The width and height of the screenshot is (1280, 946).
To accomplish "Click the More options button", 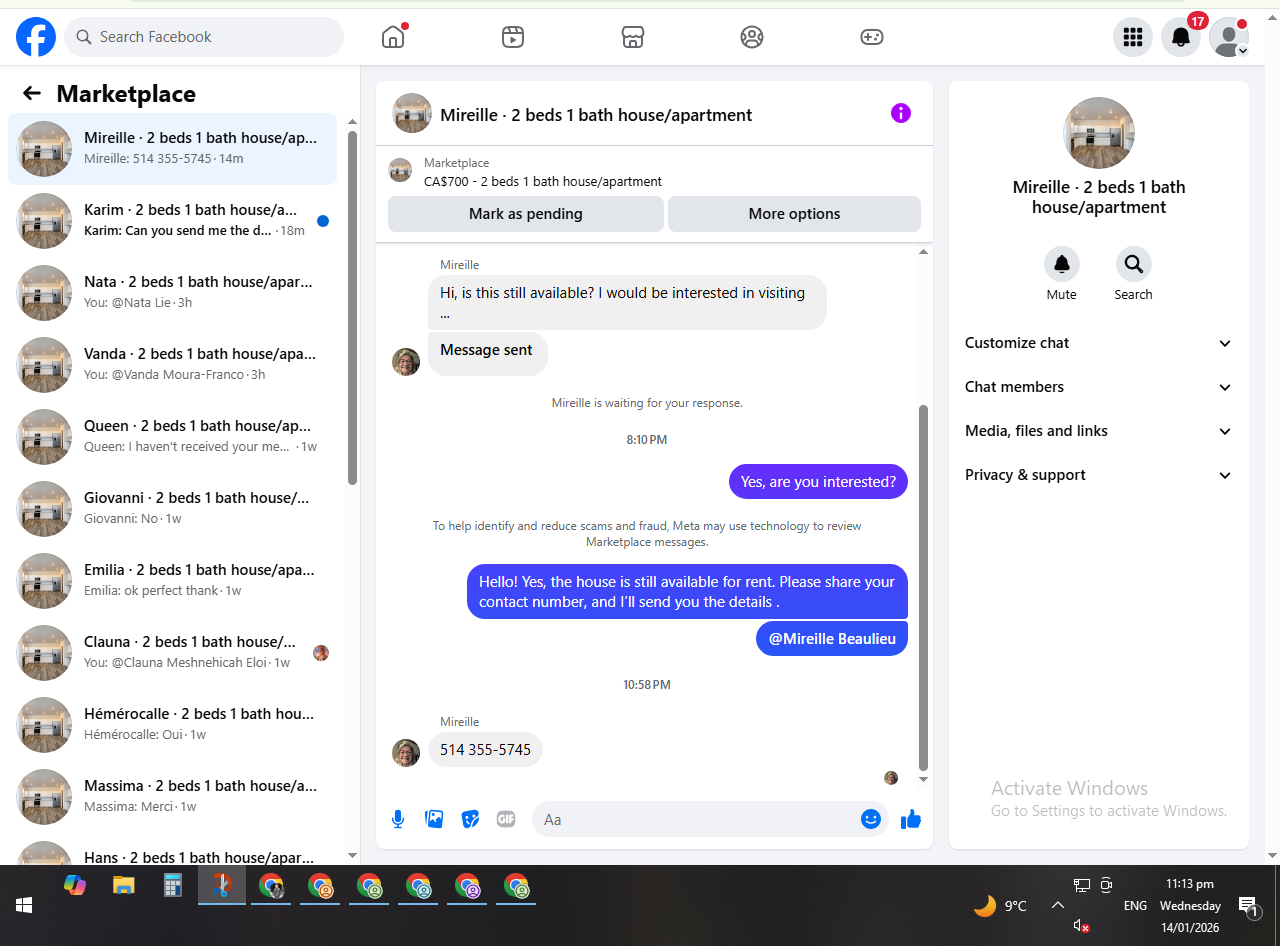I will click(x=794, y=214).
